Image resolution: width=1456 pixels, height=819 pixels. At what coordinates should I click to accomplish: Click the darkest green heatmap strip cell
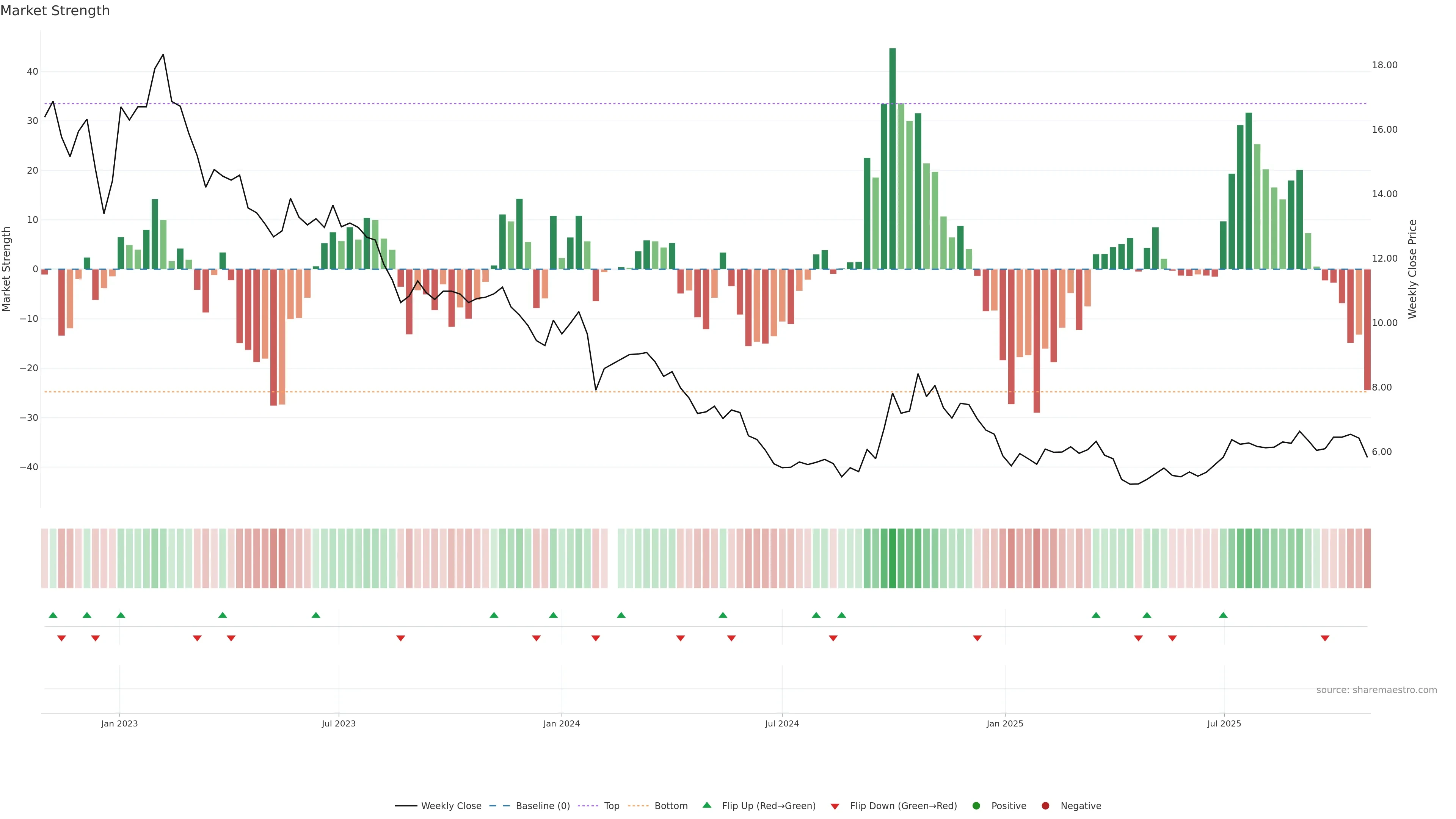click(x=893, y=558)
